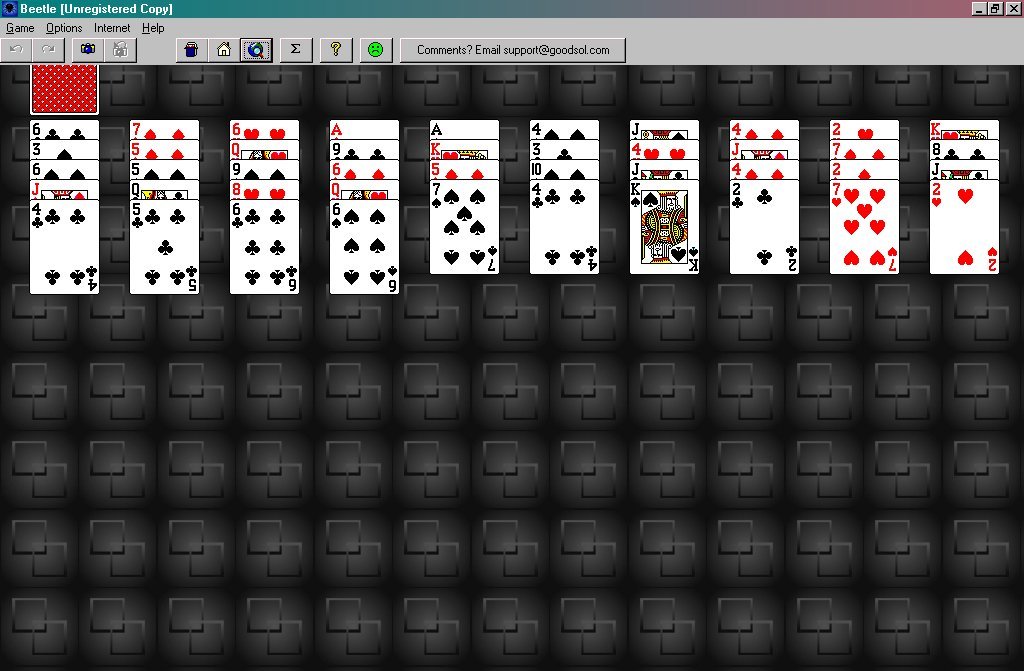Click the yellow question mark icon
Viewport: 1024px width, 671px height.
click(336, 49)
